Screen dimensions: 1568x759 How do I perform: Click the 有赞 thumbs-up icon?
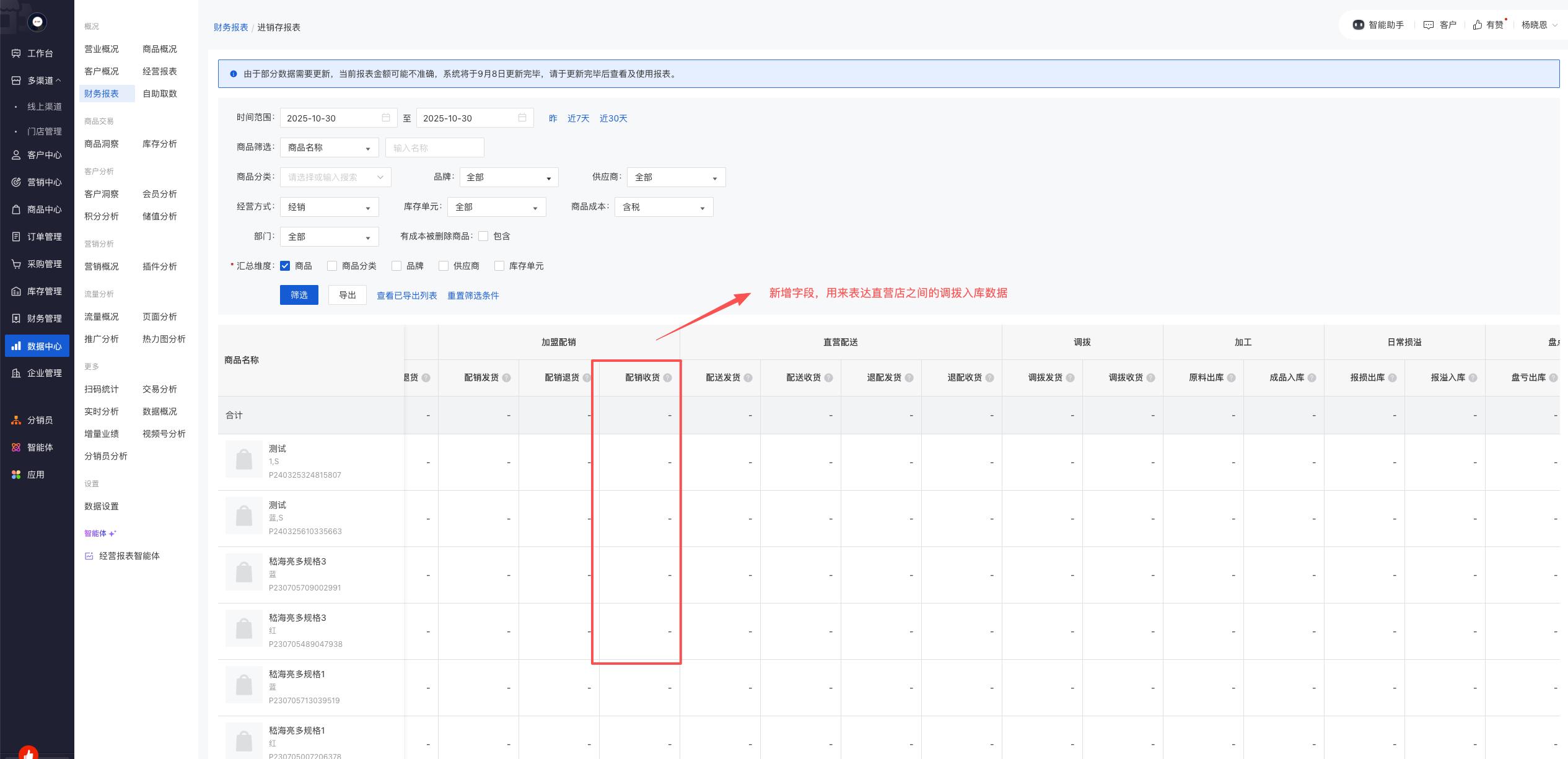point(1478,25)
